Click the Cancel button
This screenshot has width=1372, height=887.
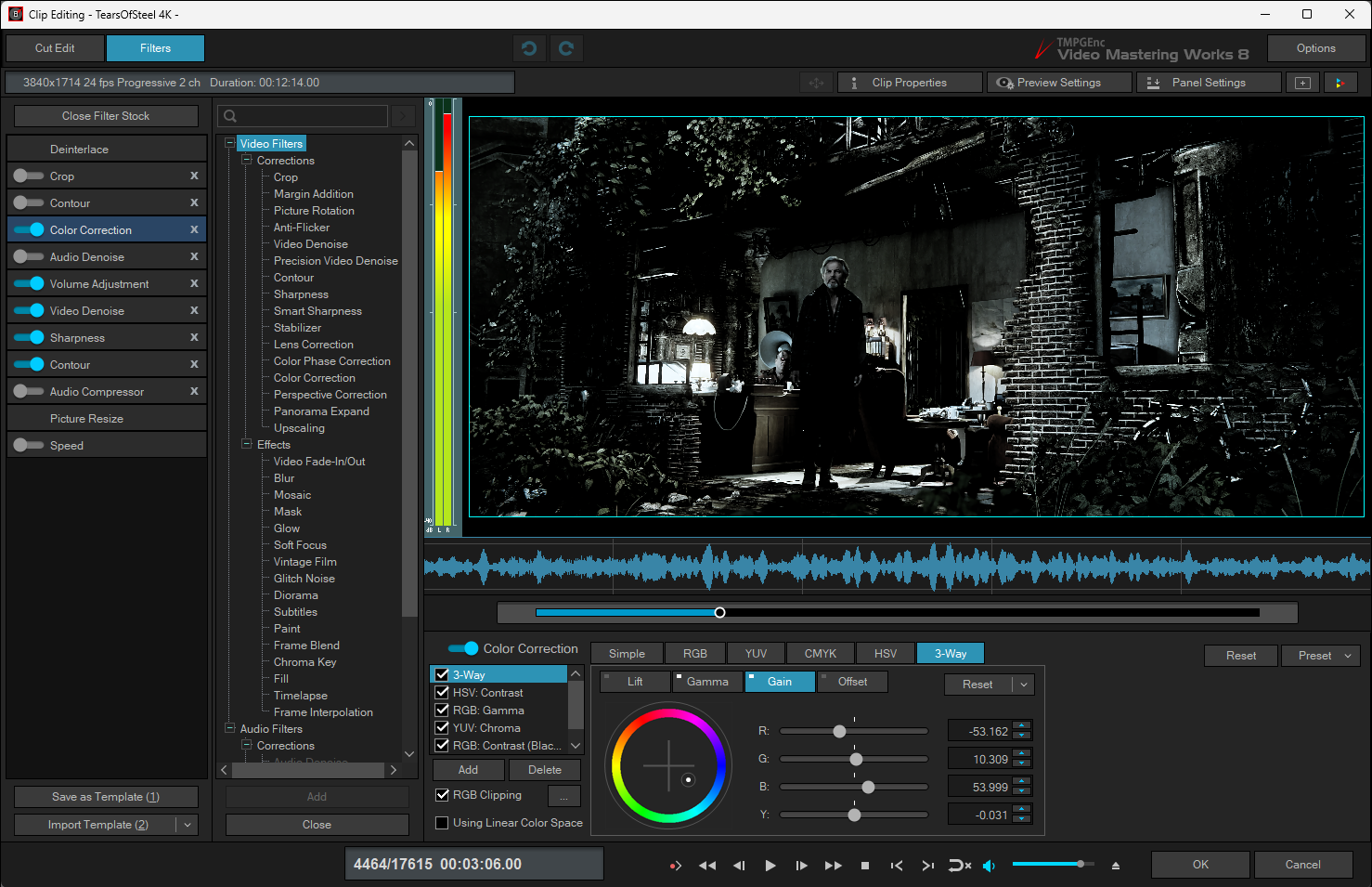[1303, 865]
